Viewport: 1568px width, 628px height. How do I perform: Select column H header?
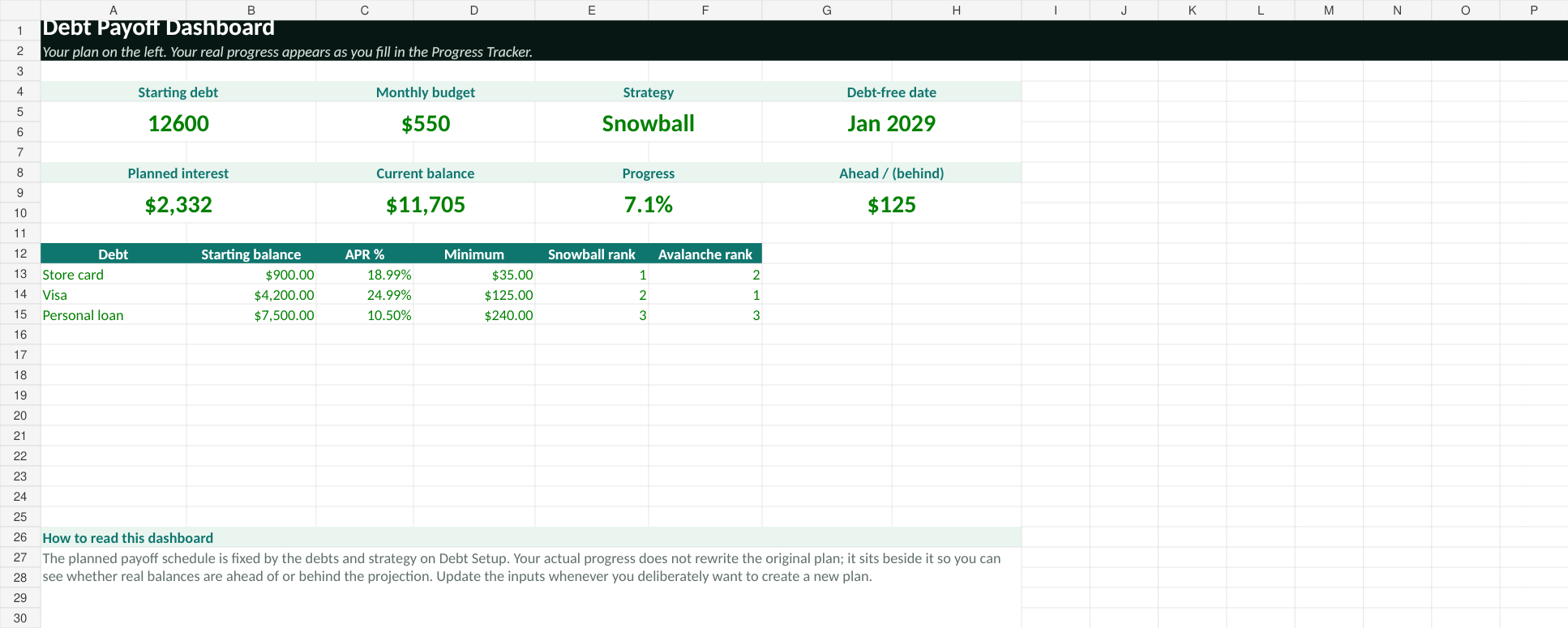pyautogui.click(x=957, y=10)
